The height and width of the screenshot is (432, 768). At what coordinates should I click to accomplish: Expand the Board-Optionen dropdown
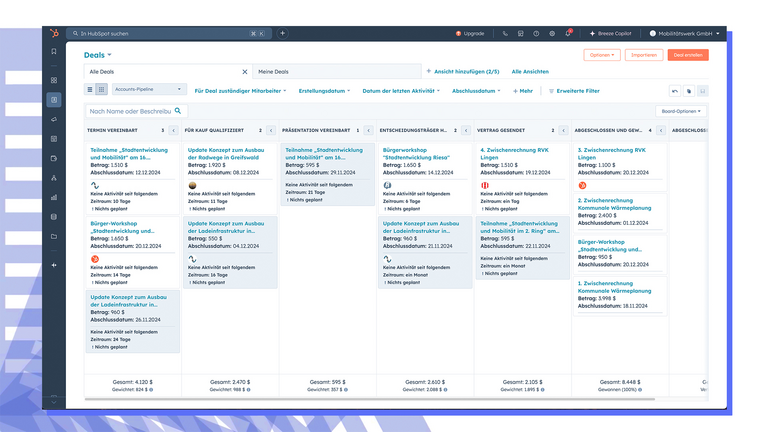click(682, 111)
